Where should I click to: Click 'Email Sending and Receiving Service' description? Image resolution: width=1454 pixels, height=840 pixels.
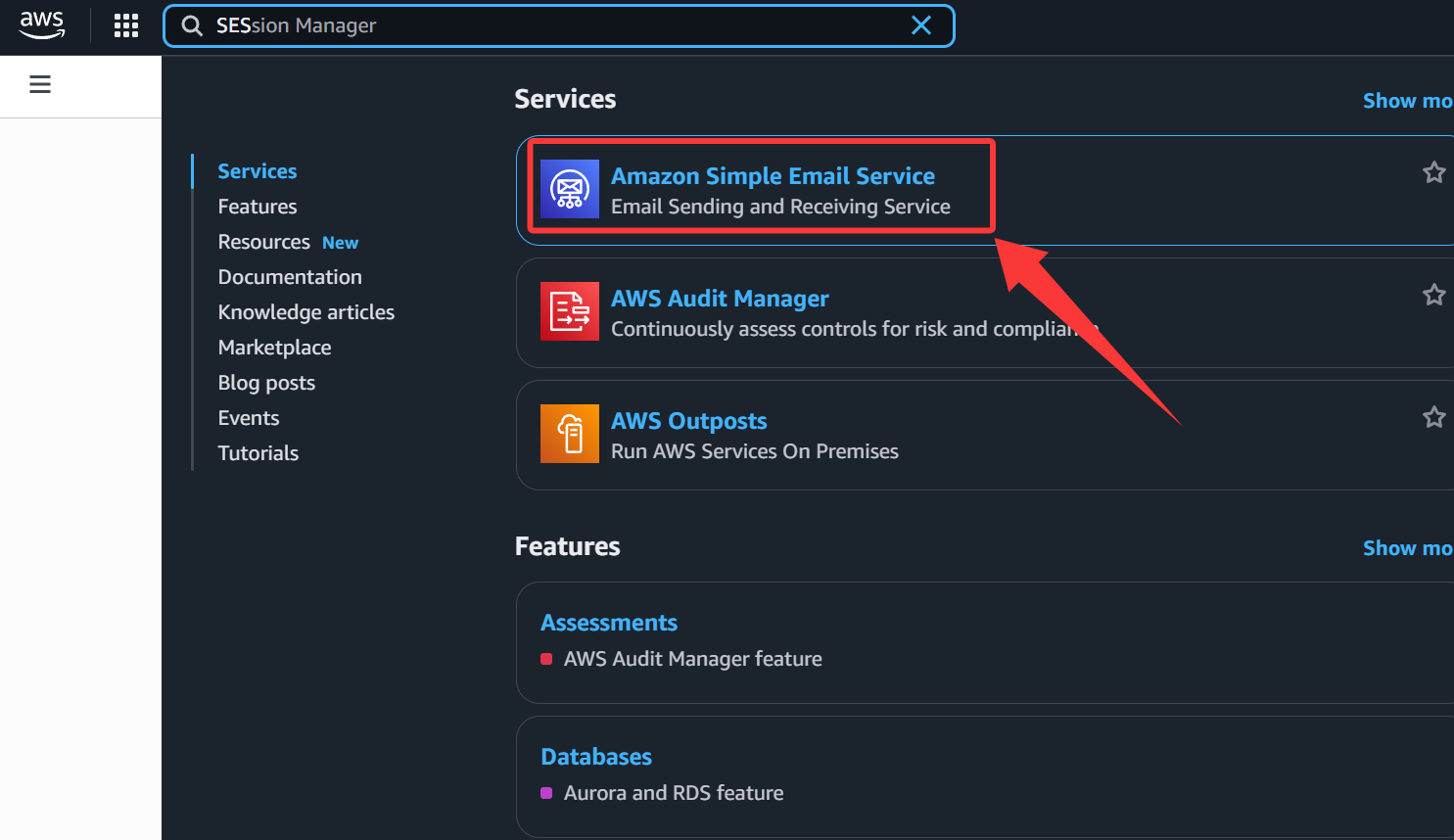[x=780, y=207]
